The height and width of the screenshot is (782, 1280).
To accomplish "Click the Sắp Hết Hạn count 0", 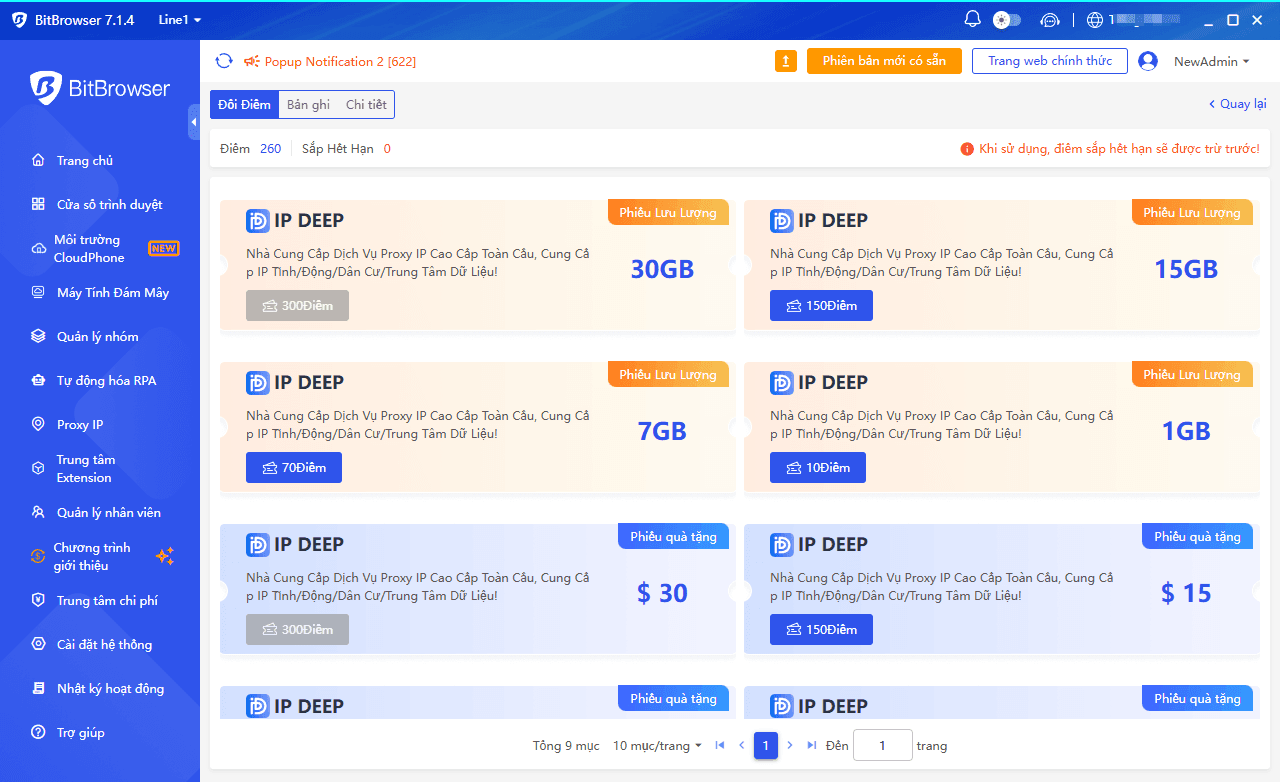I will click(387, 149).
